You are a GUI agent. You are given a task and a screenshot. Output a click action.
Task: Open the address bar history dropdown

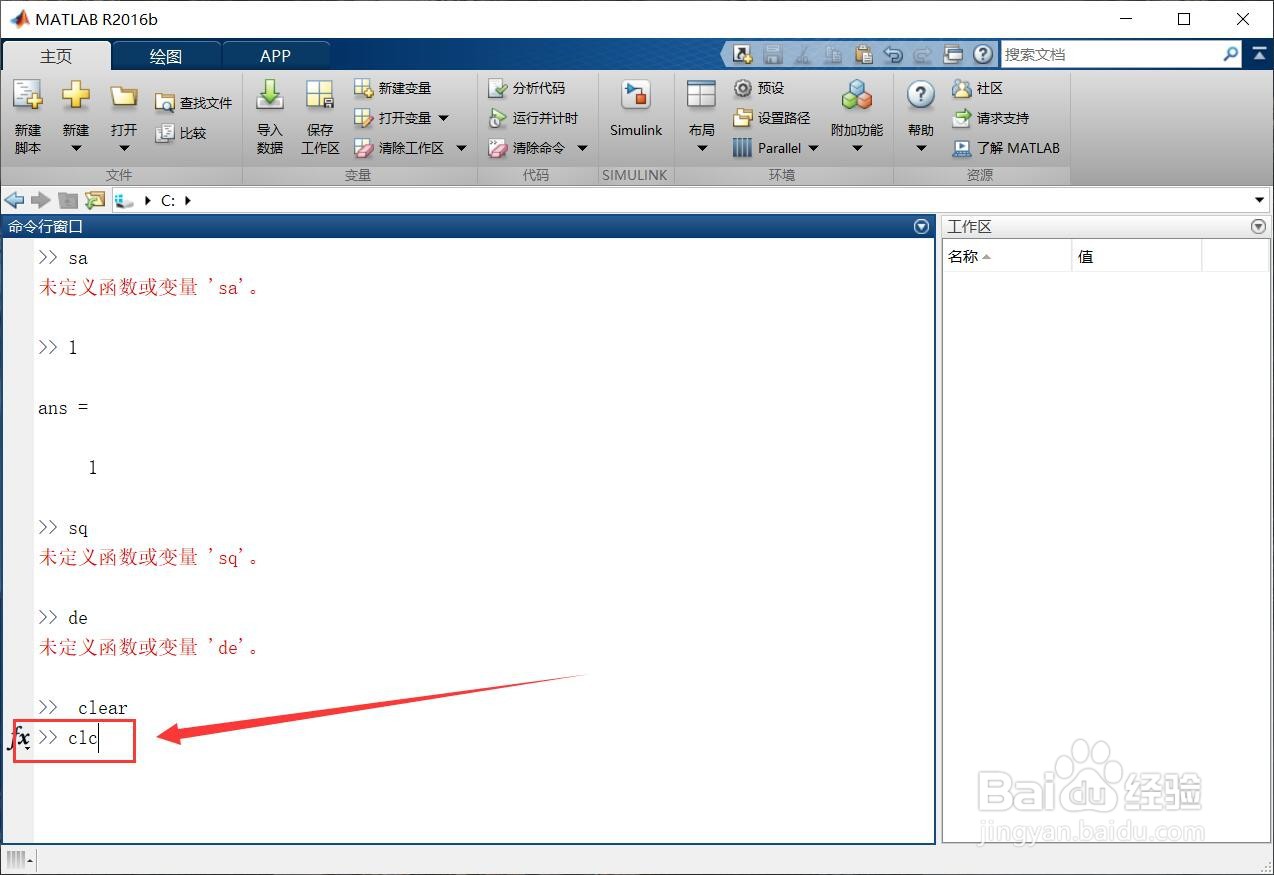[1259, 201]
